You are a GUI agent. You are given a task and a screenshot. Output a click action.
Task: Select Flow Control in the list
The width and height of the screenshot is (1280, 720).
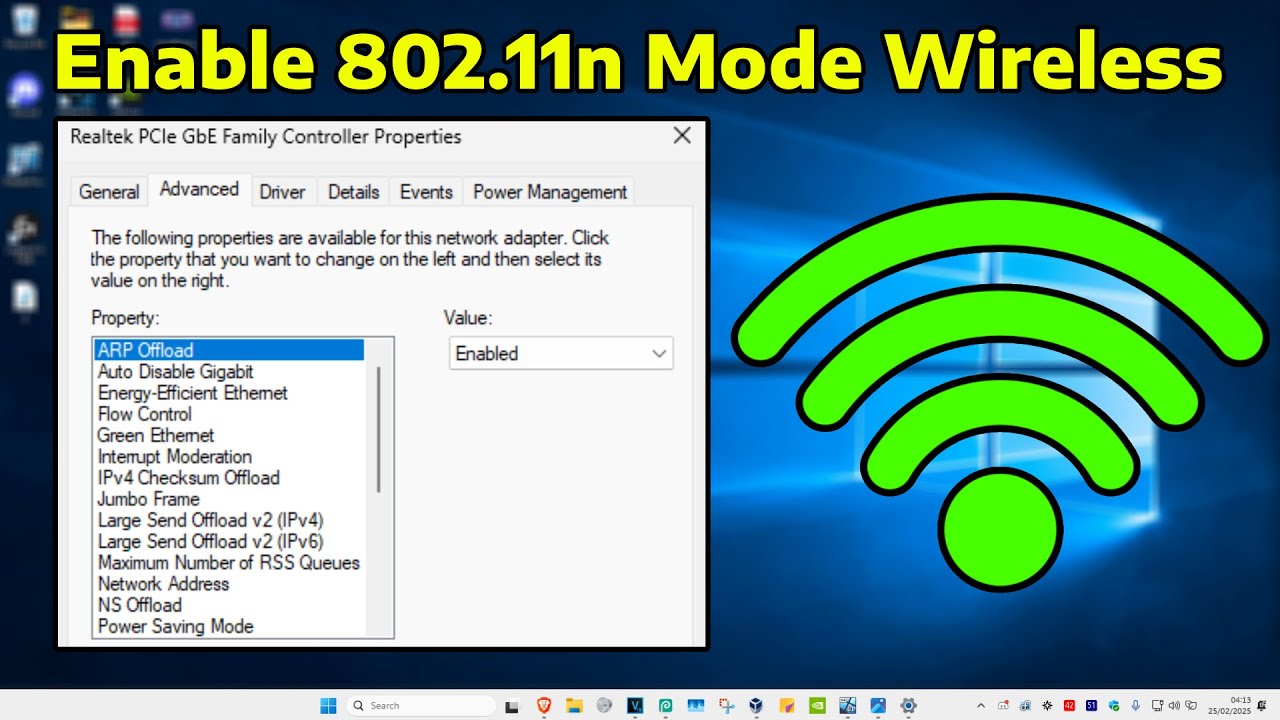click(145, 414)
